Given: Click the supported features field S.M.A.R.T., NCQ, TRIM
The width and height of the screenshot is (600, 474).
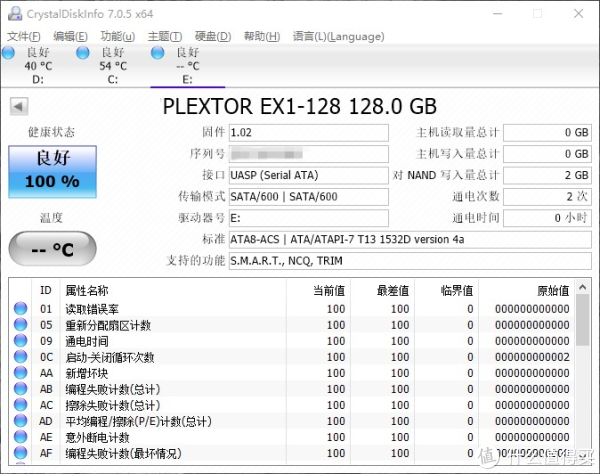Looking at the screenshot, I should click(x=410, y=261).
